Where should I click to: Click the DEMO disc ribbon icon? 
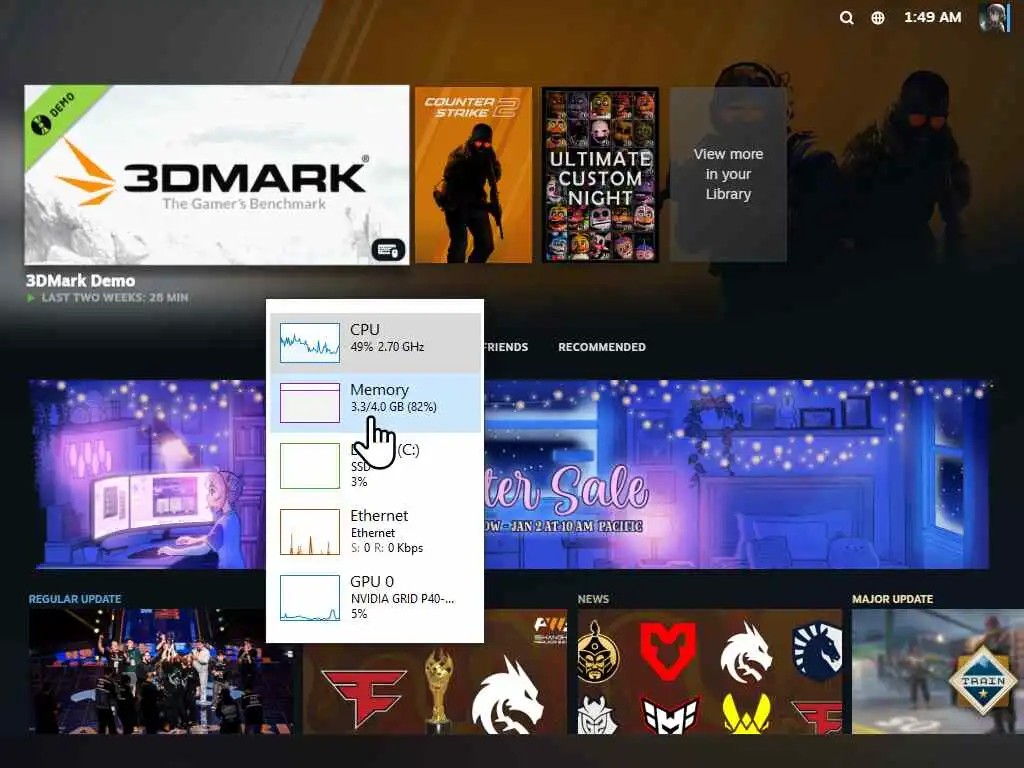click(41, 123)
